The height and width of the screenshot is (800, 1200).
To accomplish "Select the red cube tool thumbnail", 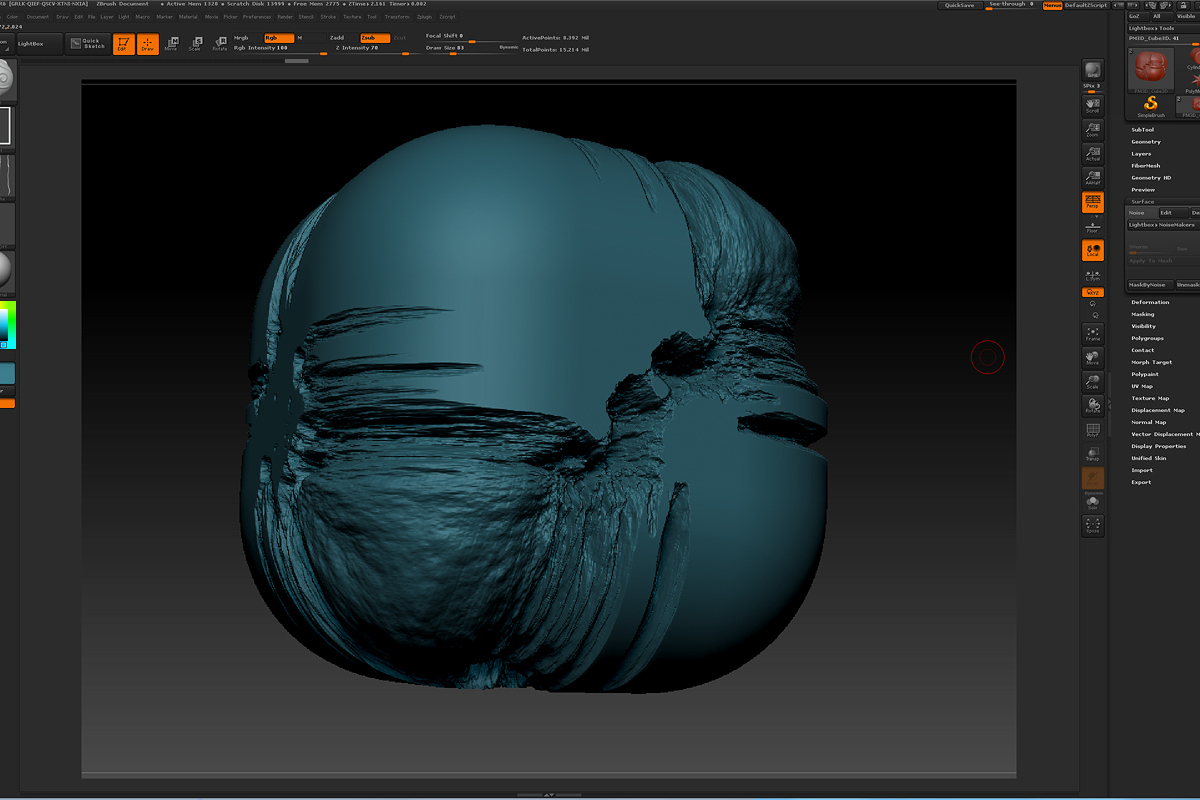I will tap(1150, 70).
